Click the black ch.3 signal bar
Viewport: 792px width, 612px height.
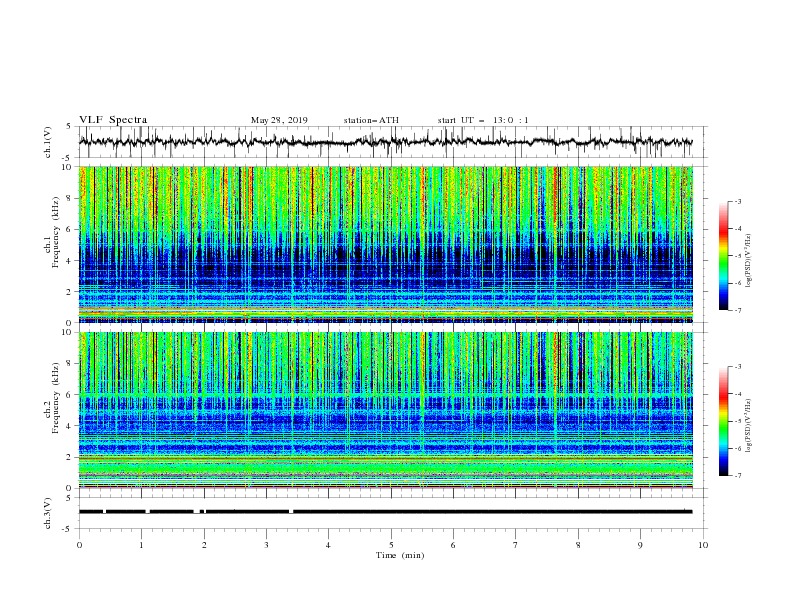385,512
